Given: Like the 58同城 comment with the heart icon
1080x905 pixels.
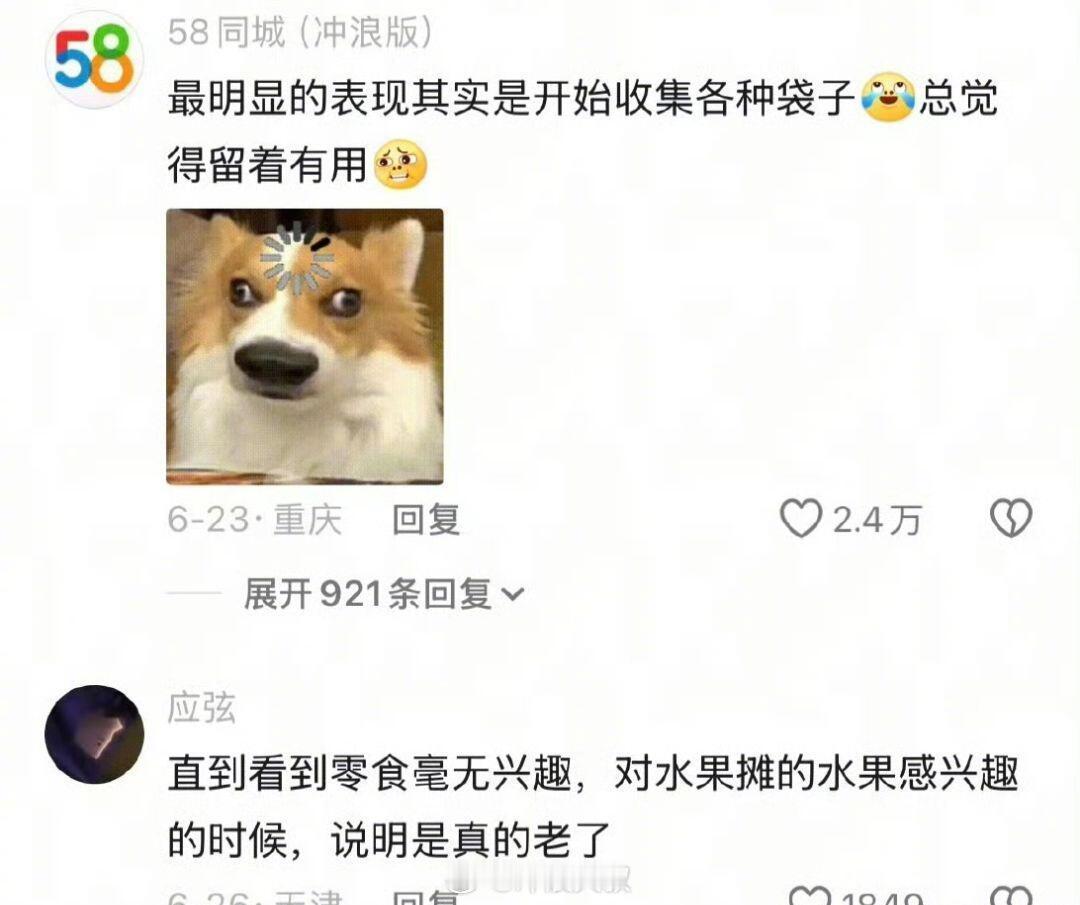Looking at the screenshot, I should point(800,519).
